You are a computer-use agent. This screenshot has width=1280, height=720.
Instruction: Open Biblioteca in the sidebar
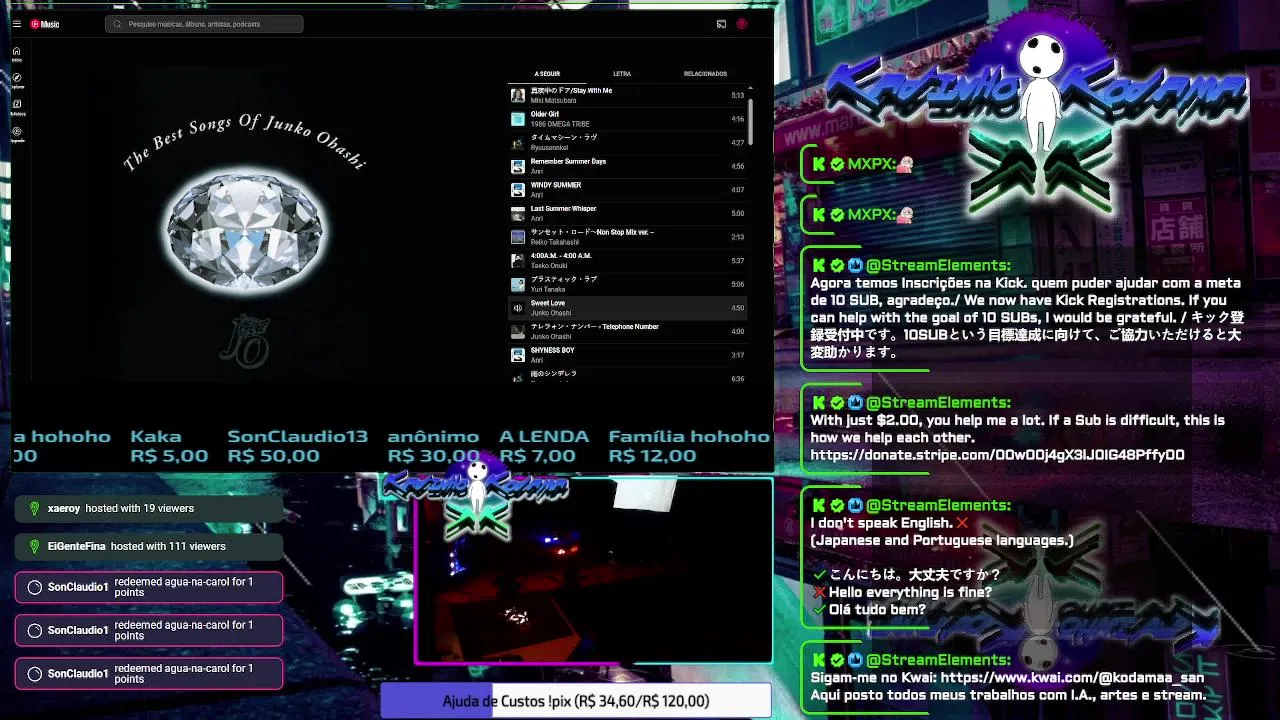(x=17, y=107)
